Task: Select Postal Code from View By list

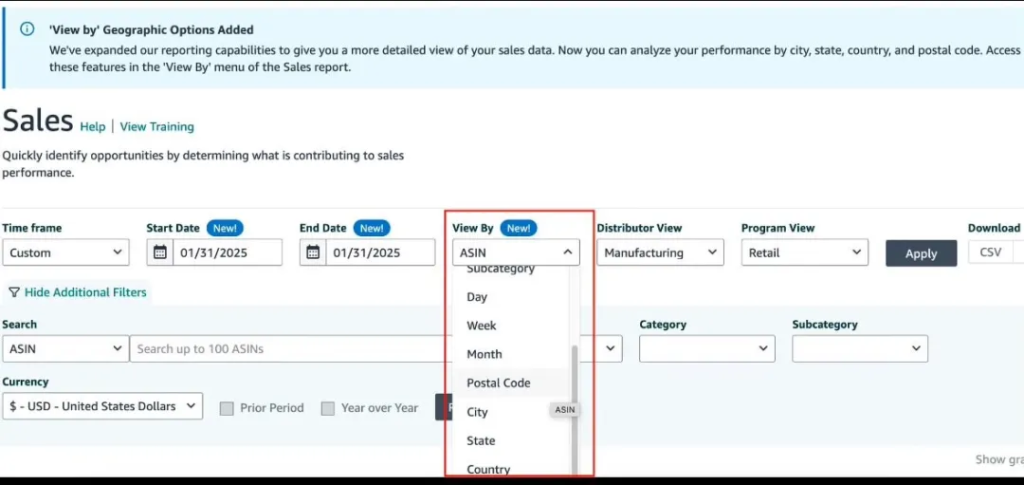Action: coord(499,383)
